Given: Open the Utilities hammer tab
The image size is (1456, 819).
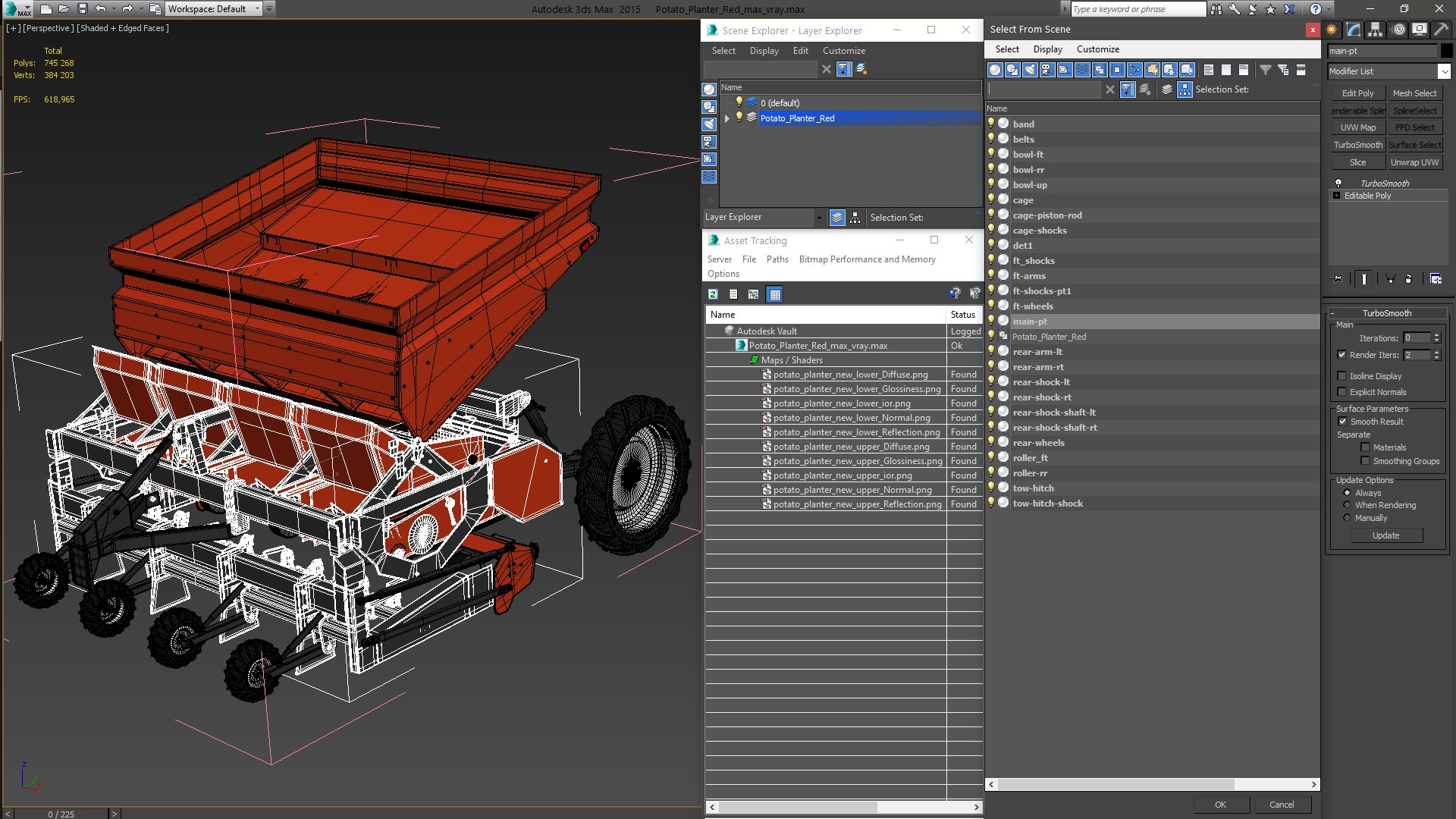Looking at the screenshot, I should [1441, 30].
